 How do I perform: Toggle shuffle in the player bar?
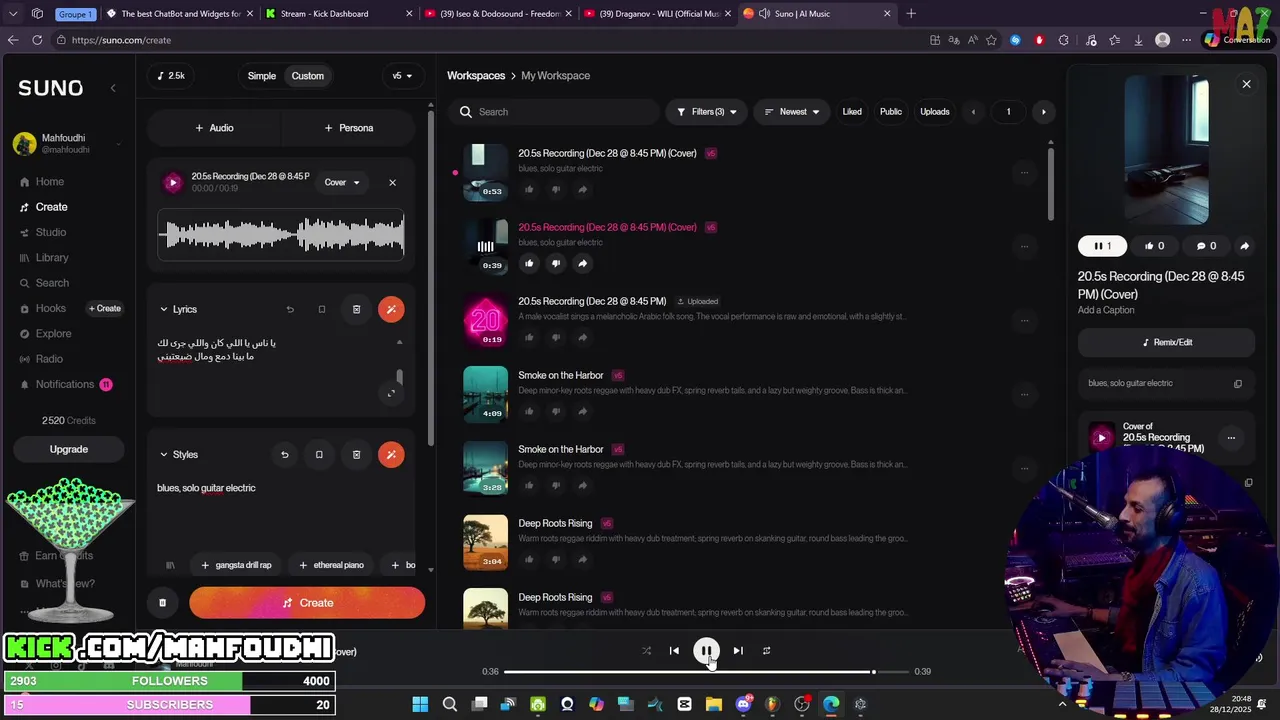[646, 651]
